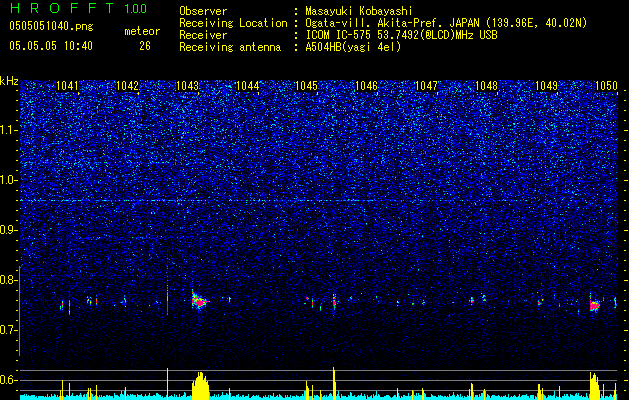Click the tall yellow power spike after 1045
The image size is (629, 400).
click(x=334, y=383)
